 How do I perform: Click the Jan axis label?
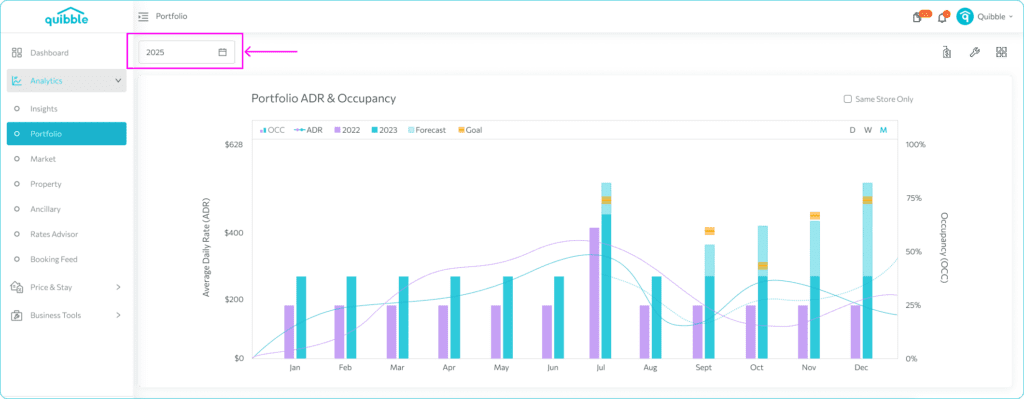coord(295,368)
